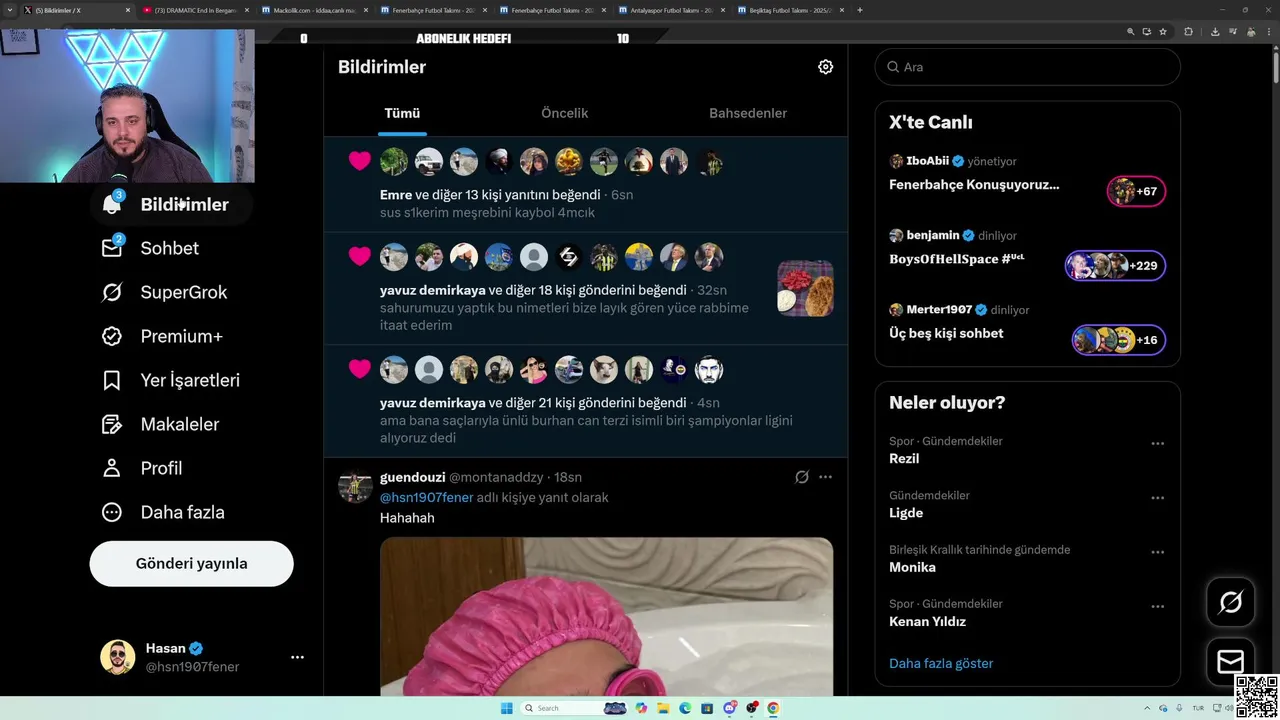1280x720 pixels.
Task: Click guendouzi's profile avatar
Action: pos(355,486)
